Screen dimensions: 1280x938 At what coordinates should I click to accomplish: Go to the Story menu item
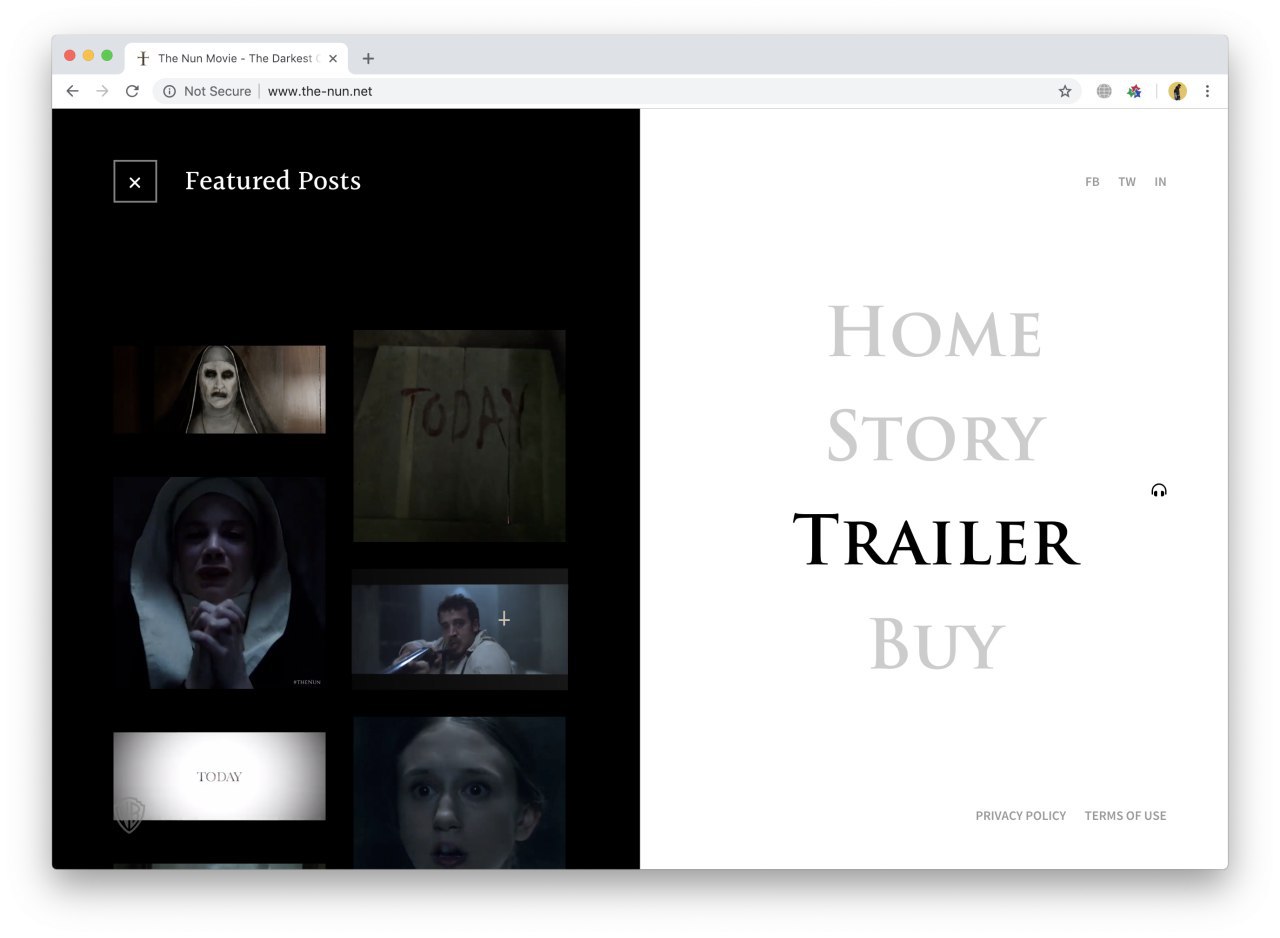coord(936,436)
